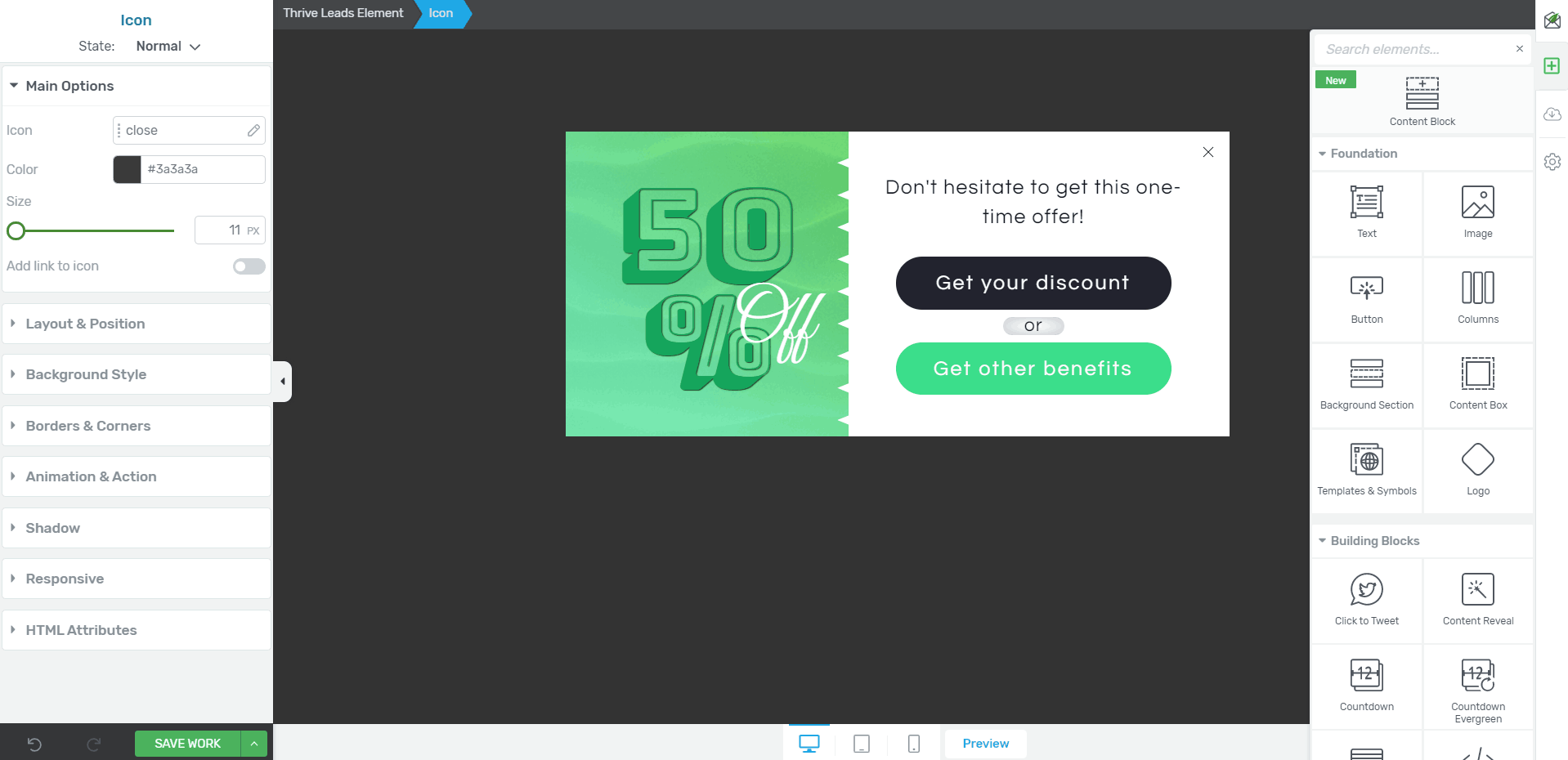Click the SAVE WORK button
This screenshot has width=1568, height=760.
[188, 744]
